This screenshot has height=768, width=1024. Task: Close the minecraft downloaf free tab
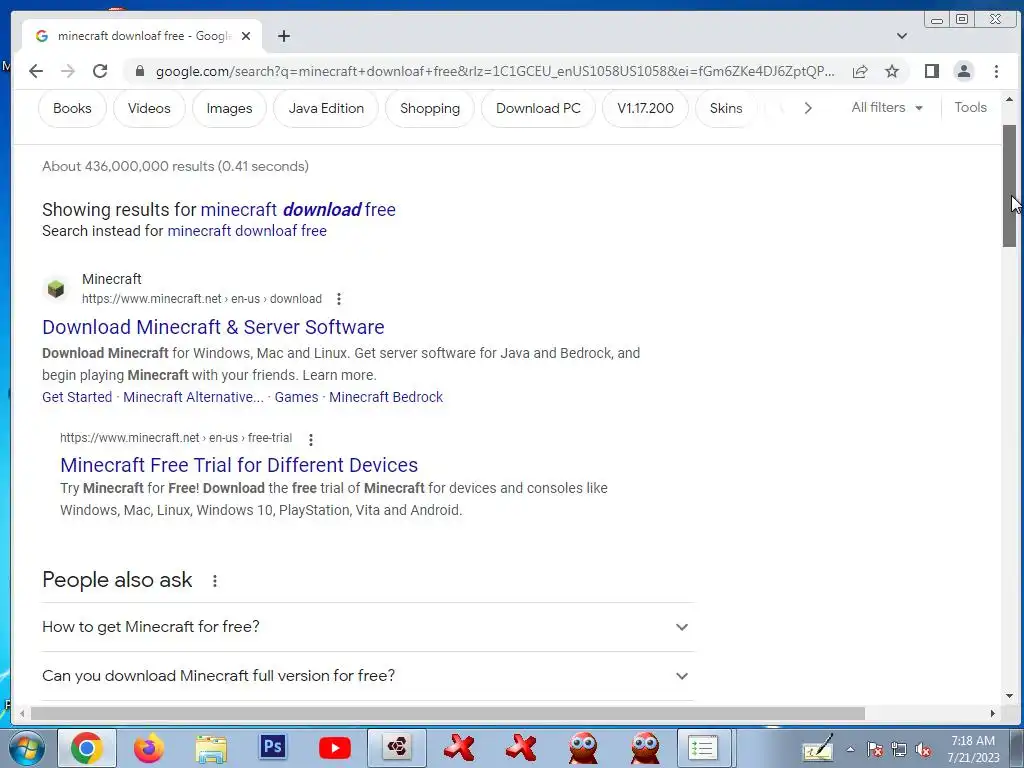pyautogui.click(x=246, y=36)
